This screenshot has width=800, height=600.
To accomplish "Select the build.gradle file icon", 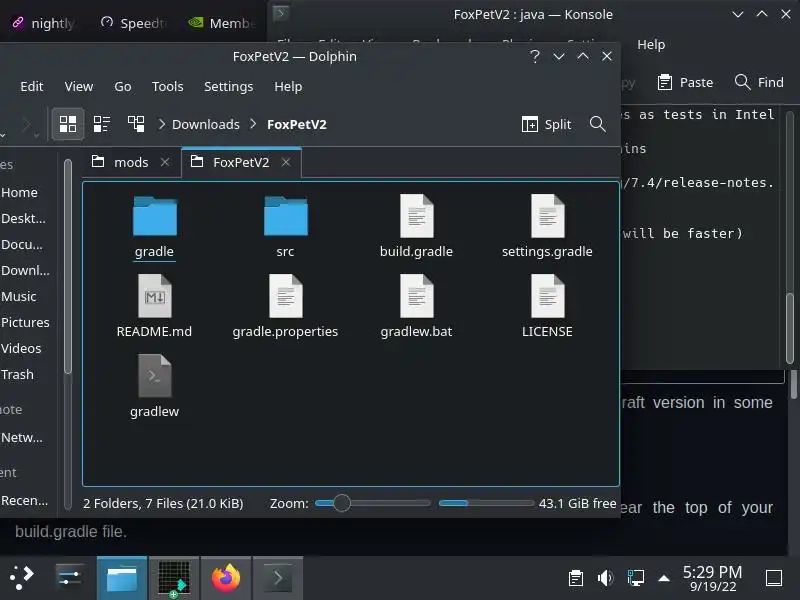I will pos(416,215).
